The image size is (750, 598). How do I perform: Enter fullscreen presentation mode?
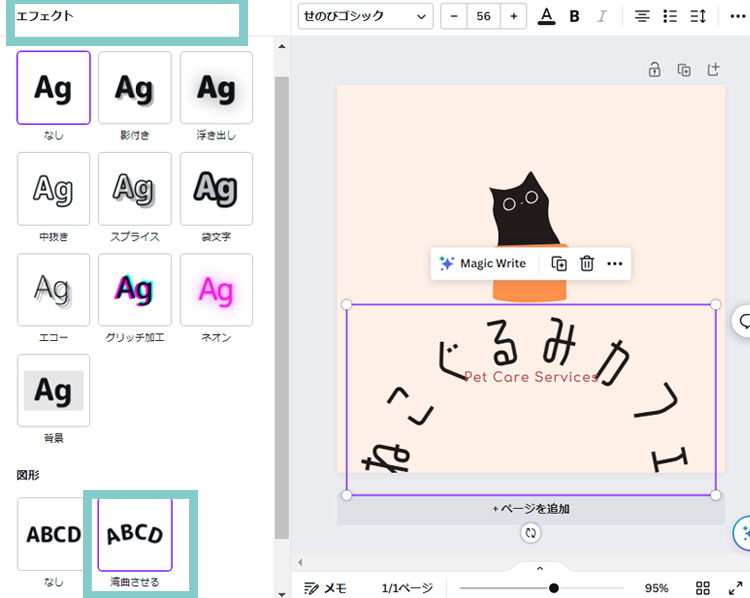[735, 588]
